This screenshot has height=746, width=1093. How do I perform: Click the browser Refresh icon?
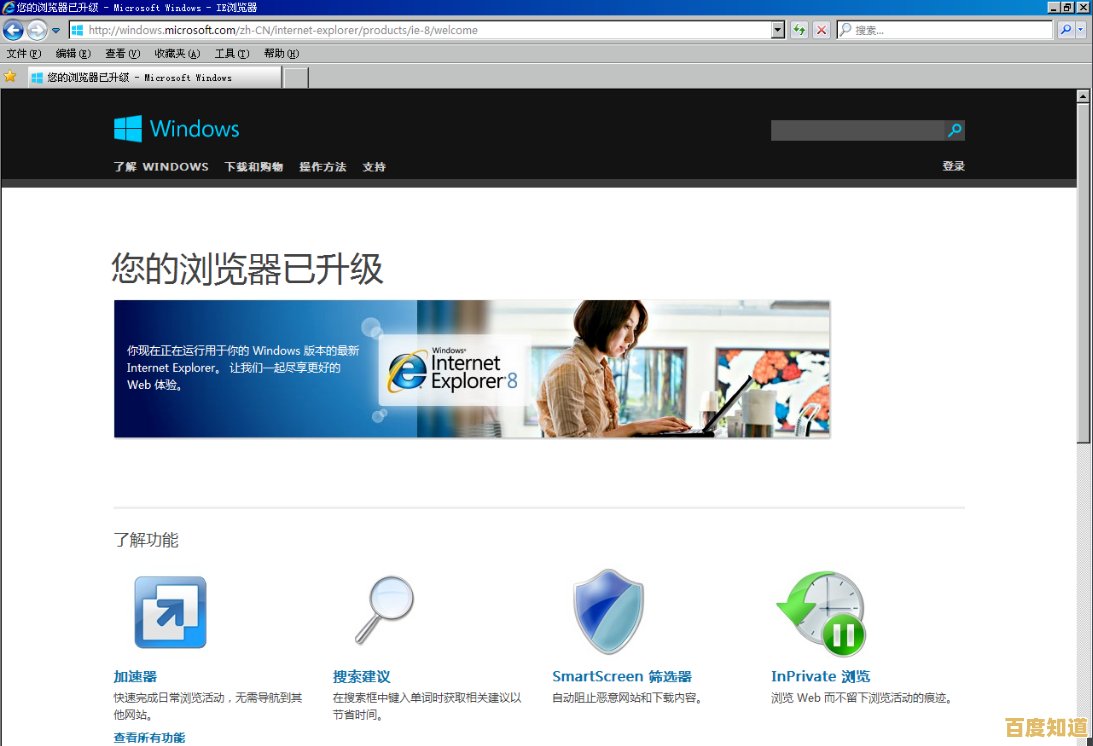(799, 30)
